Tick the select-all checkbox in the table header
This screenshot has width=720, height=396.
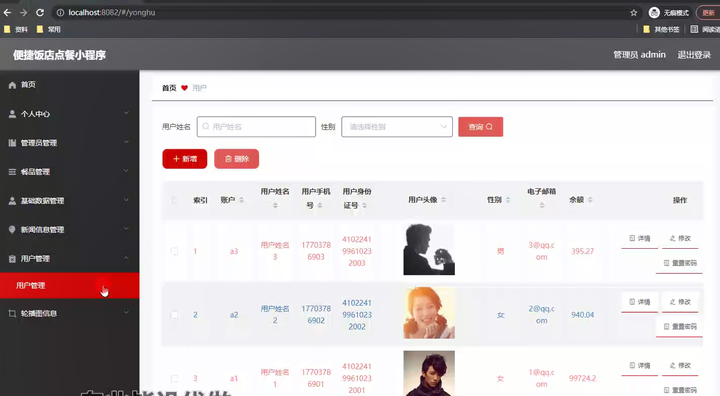(174, 200)
